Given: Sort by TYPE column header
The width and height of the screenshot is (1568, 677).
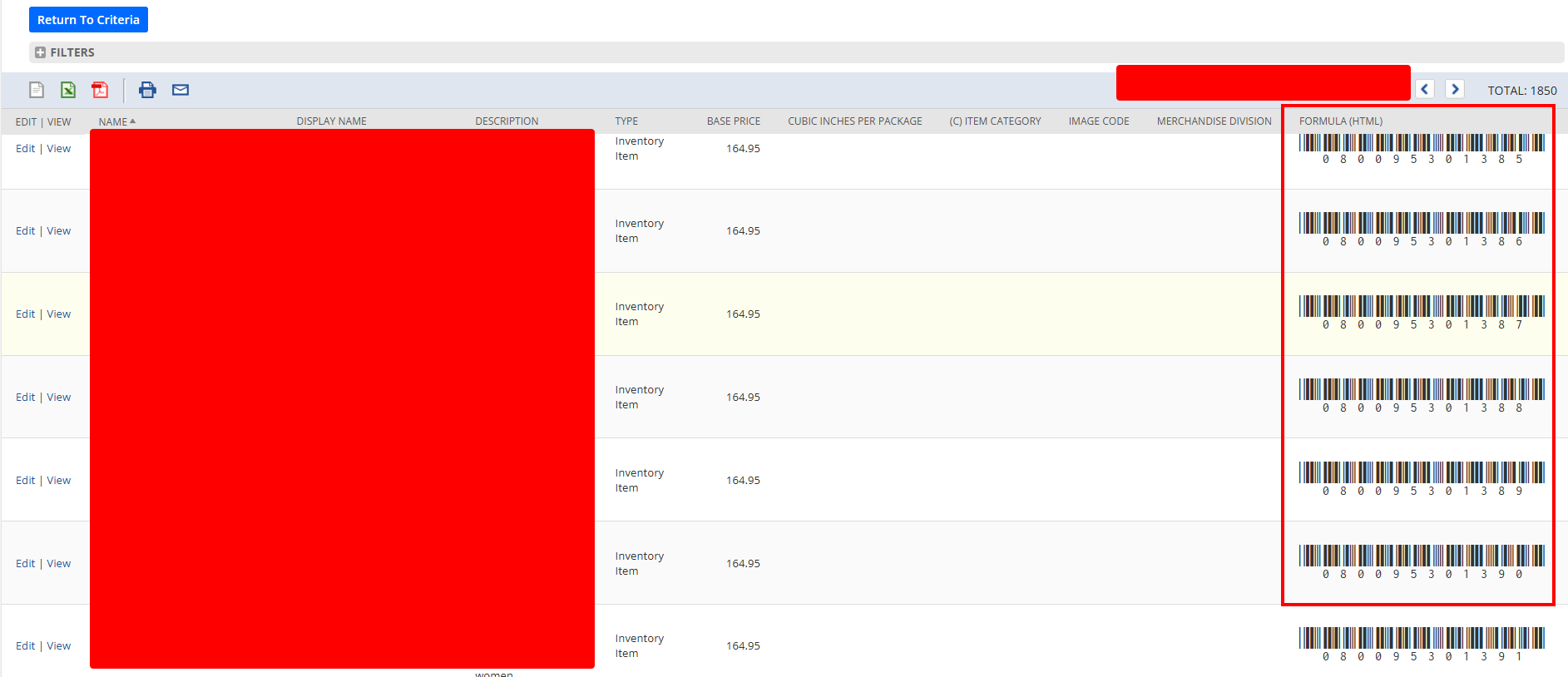Looking at the screenshot, I should (x=626, y=121).
